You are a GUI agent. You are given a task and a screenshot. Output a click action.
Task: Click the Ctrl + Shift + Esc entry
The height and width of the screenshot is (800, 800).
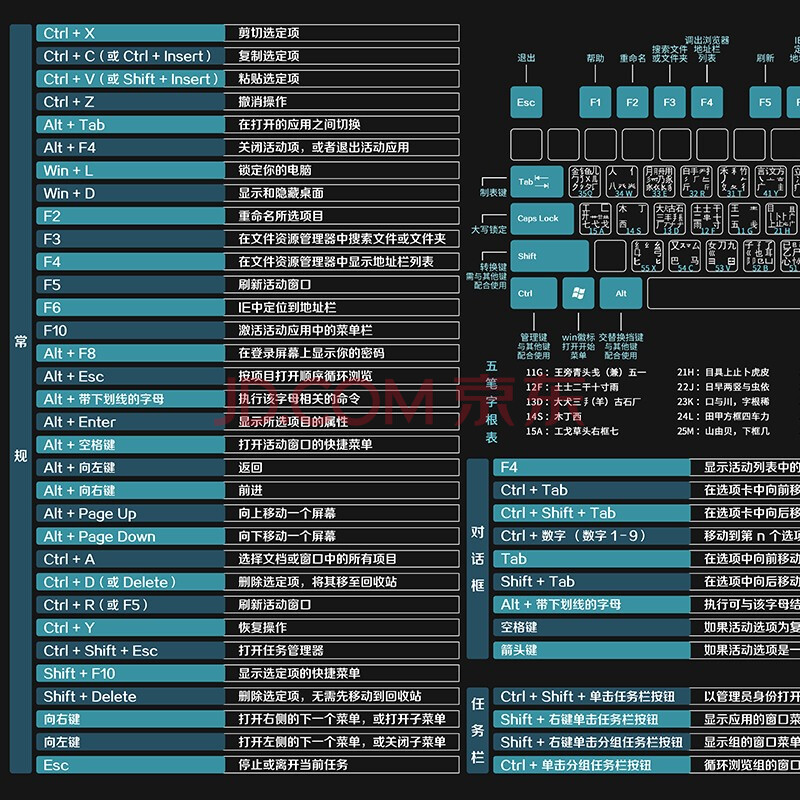[x=130, y=650]
